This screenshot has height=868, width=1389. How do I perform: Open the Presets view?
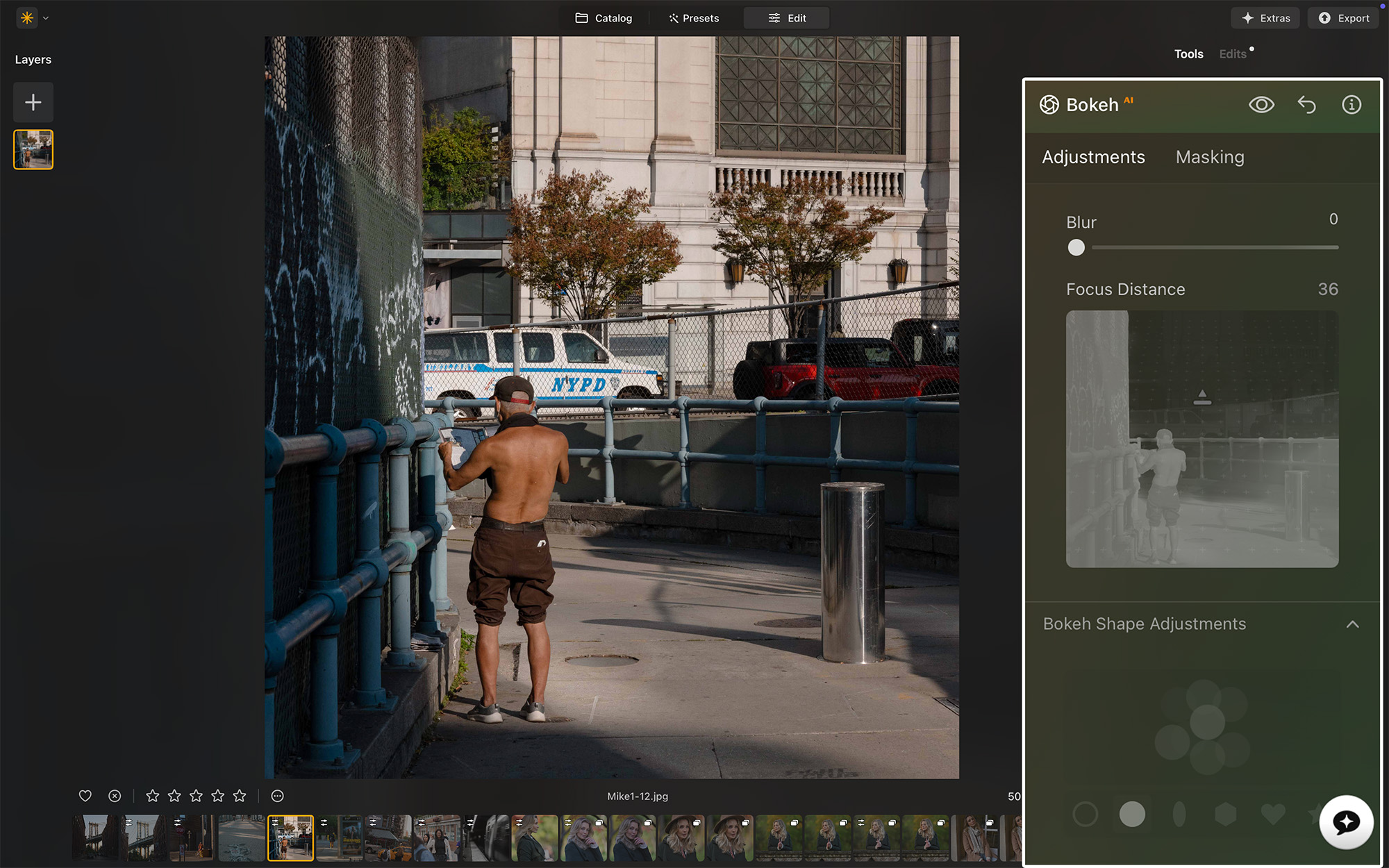(693, 18)
